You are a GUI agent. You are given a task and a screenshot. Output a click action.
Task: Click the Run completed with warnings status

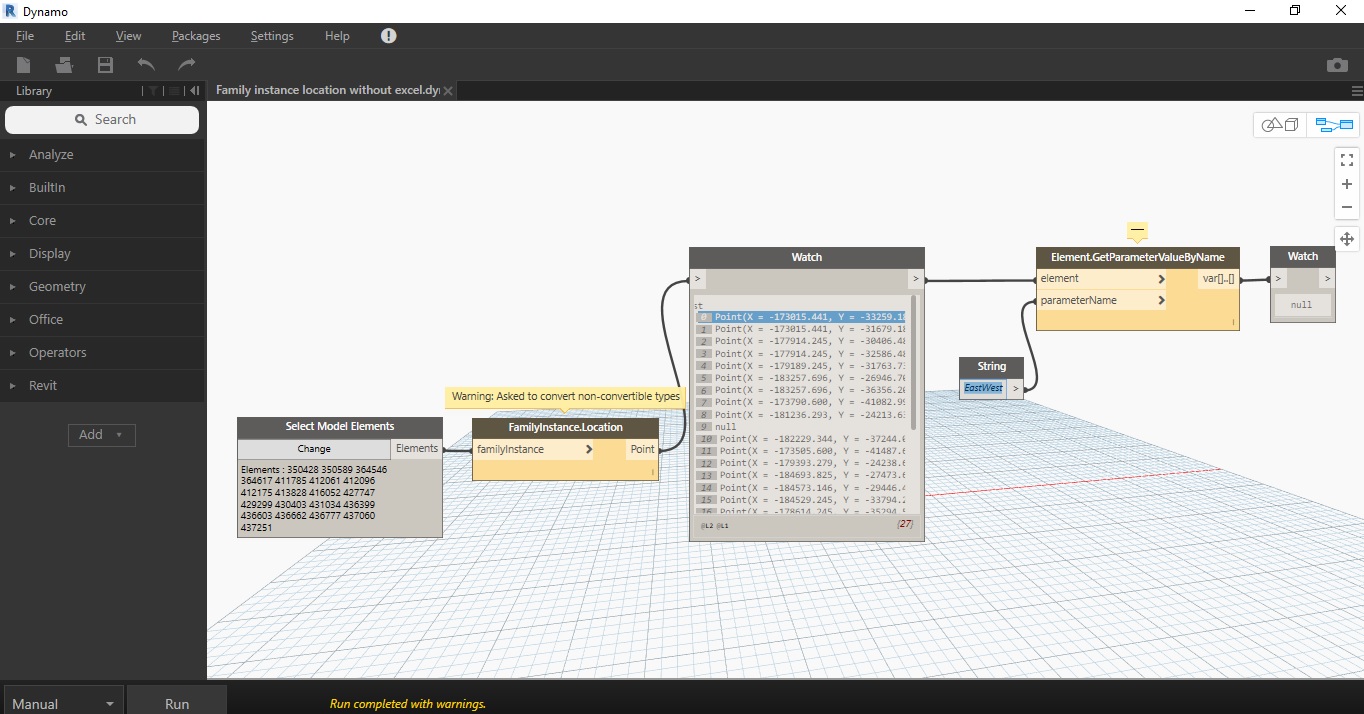408,704
